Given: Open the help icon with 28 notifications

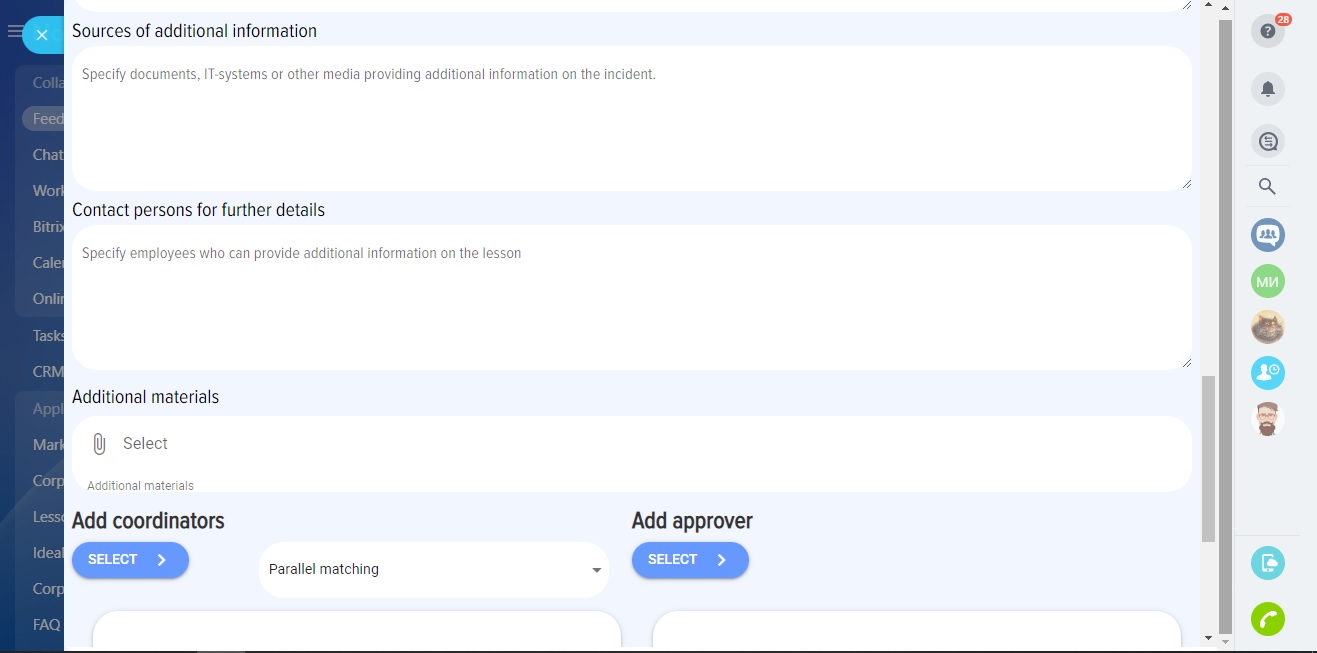Looking at the screenshot, I should coord(1267,31).
